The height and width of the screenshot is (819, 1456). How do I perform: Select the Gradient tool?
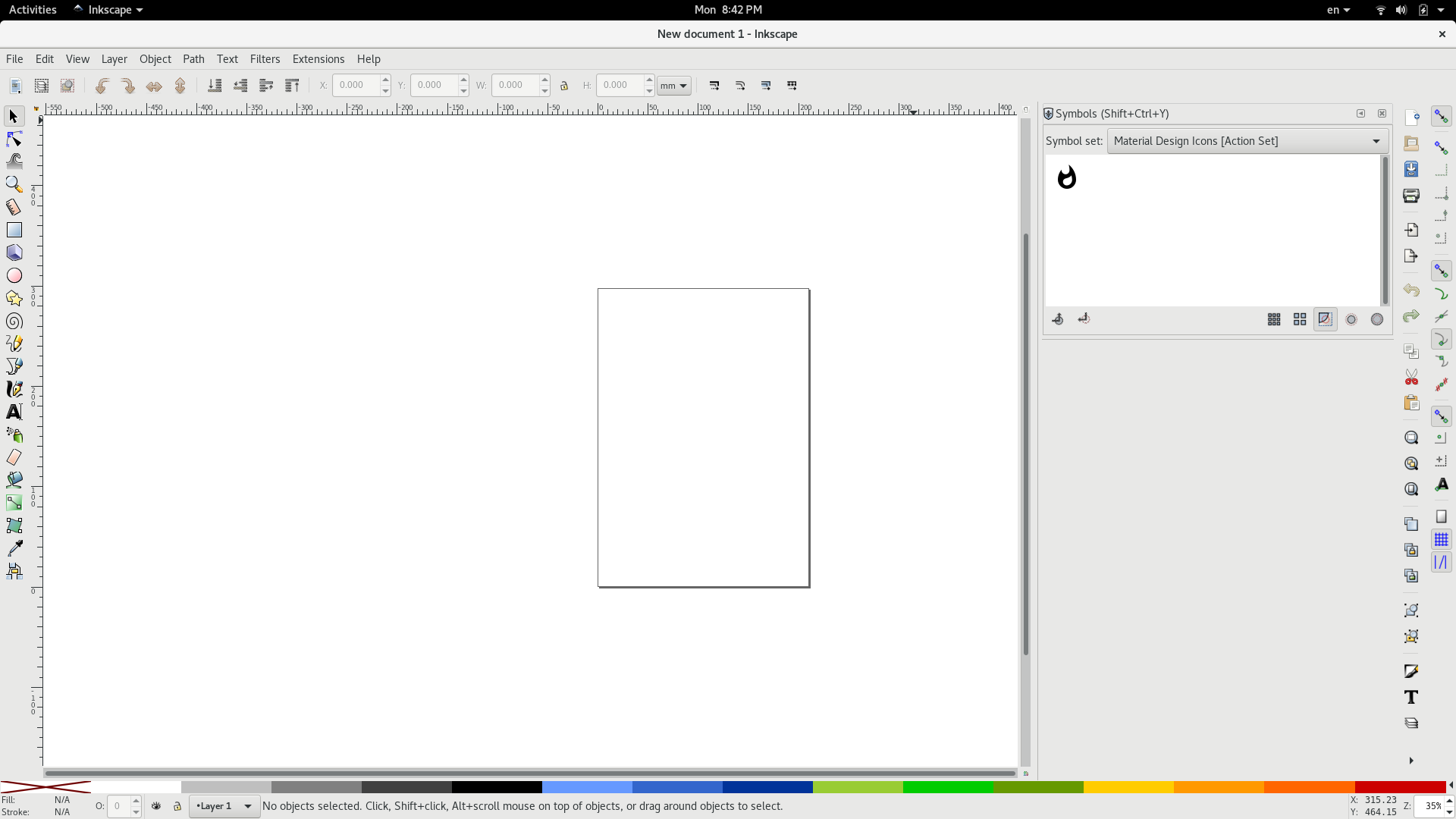14,503
